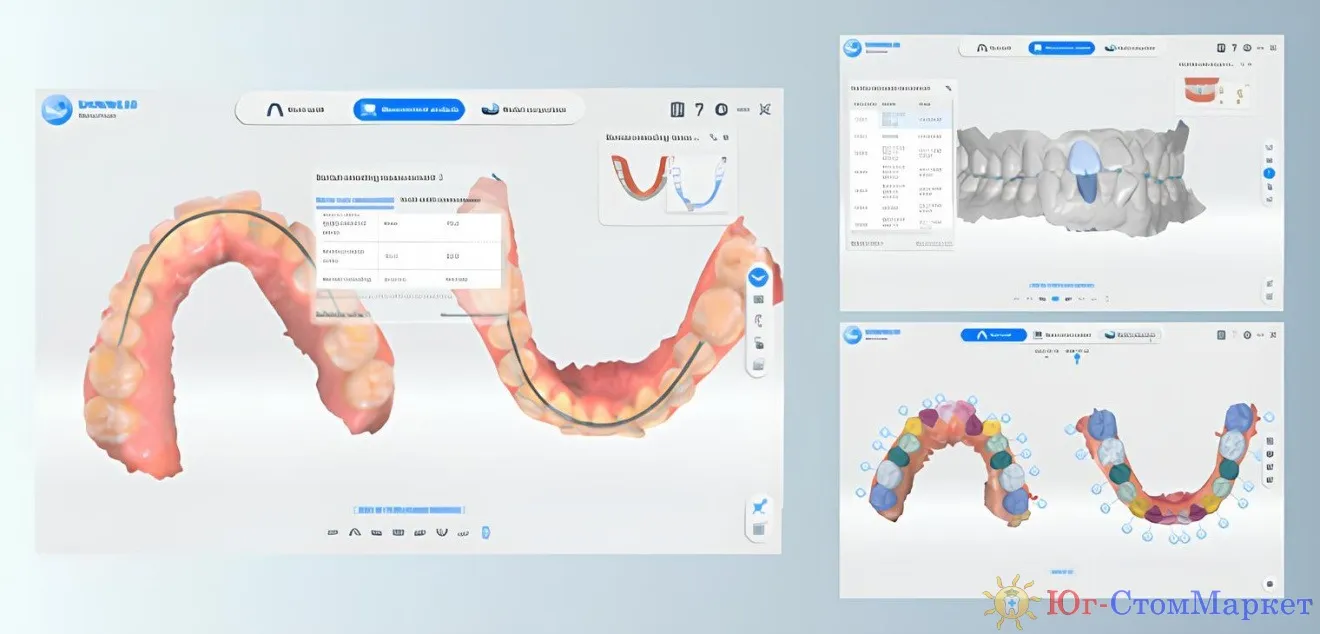Viewport: 1320px width, 634px height.
Task: Click the arch-shaped icon in large window's bottom toolbar
Action: click(354, 533)
